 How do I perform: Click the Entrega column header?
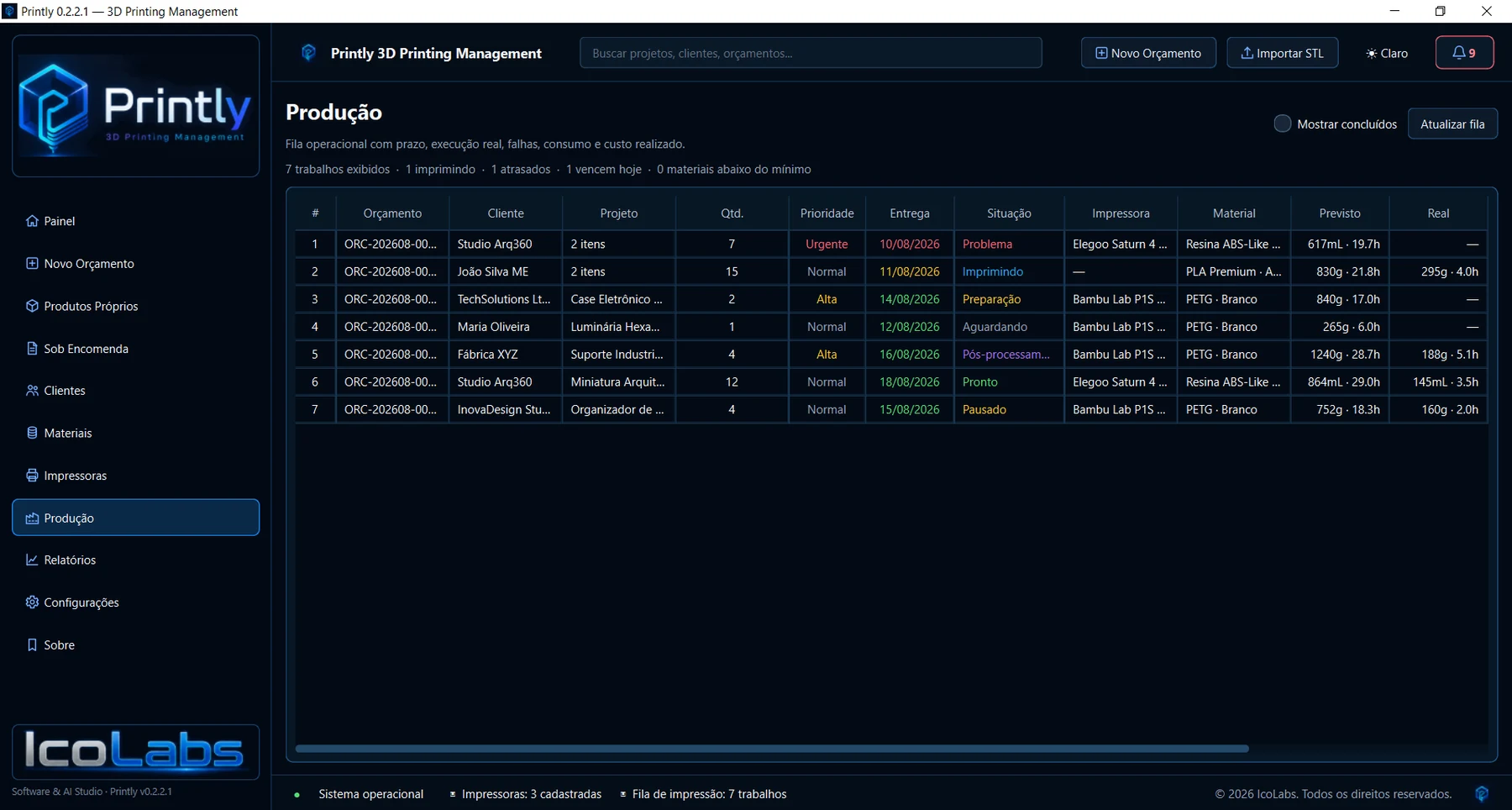pos(910,213)
